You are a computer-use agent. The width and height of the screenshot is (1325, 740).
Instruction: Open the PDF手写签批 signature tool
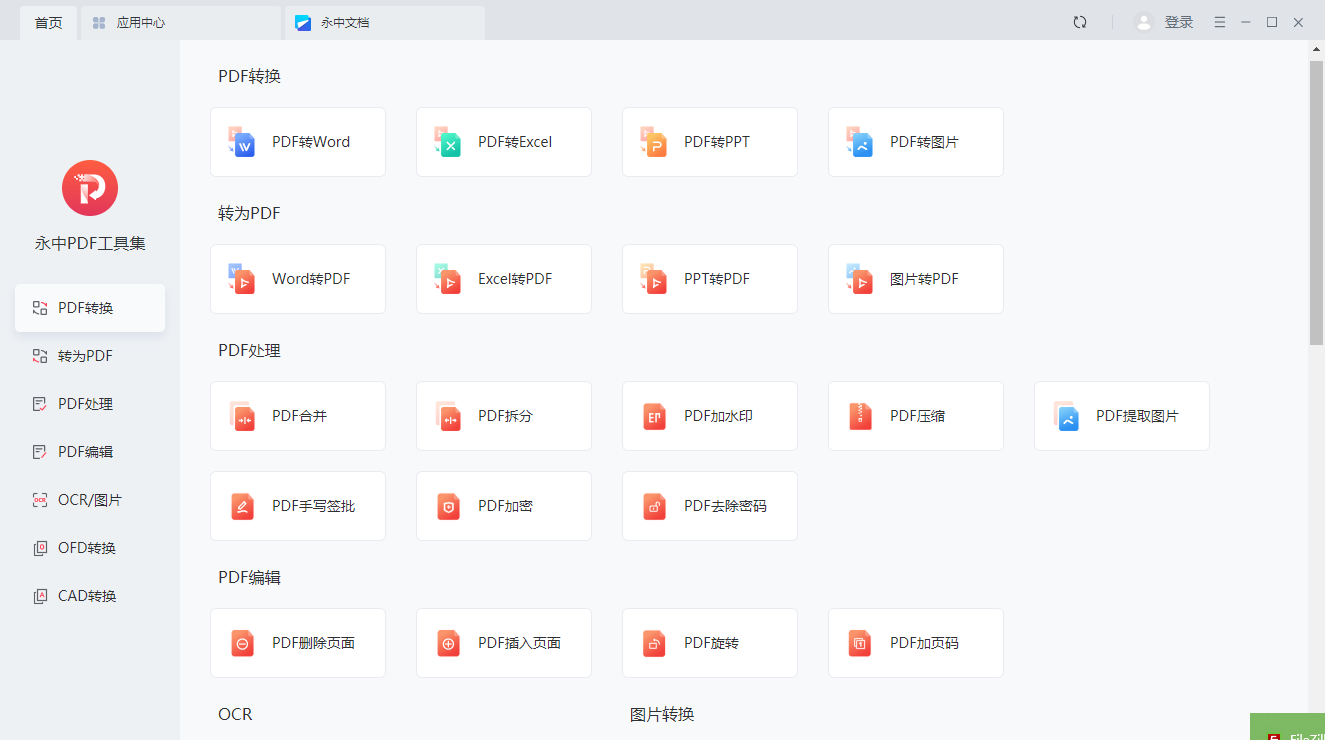coord(297,506)
